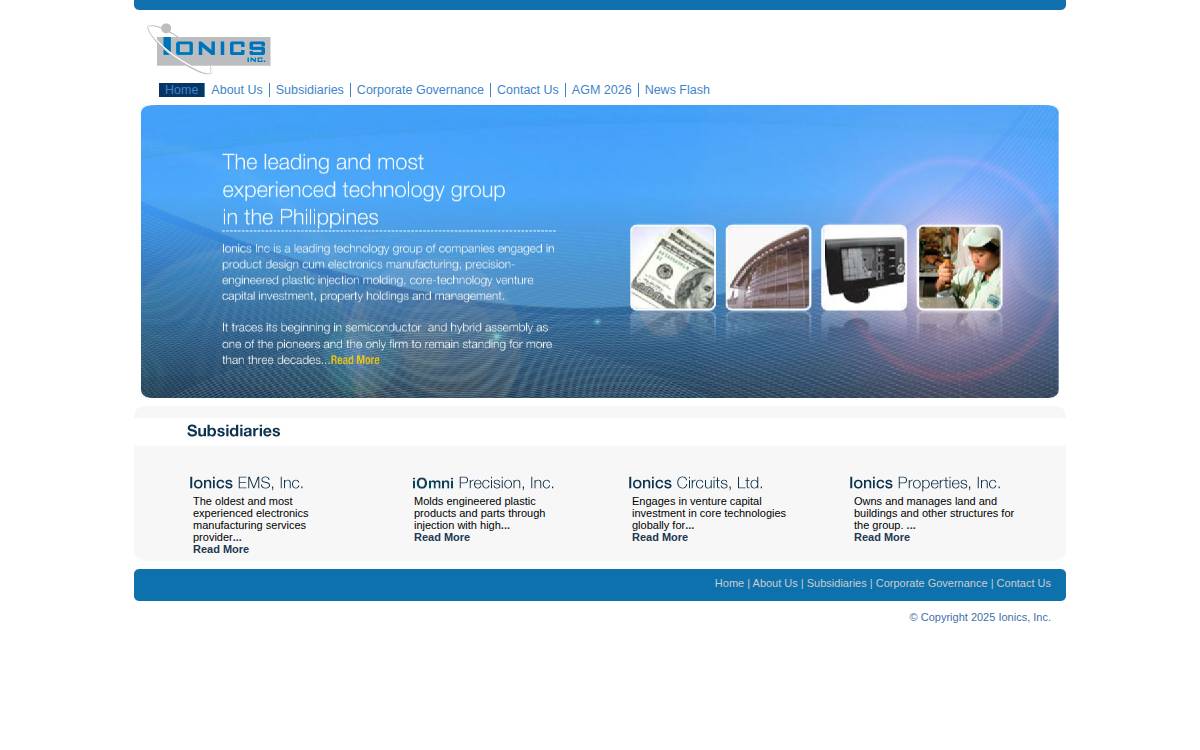Read More under Ionics Properties description
The height and width of the screenshot is (750, 1200).
pyautogui.click(x=882, y=537)
